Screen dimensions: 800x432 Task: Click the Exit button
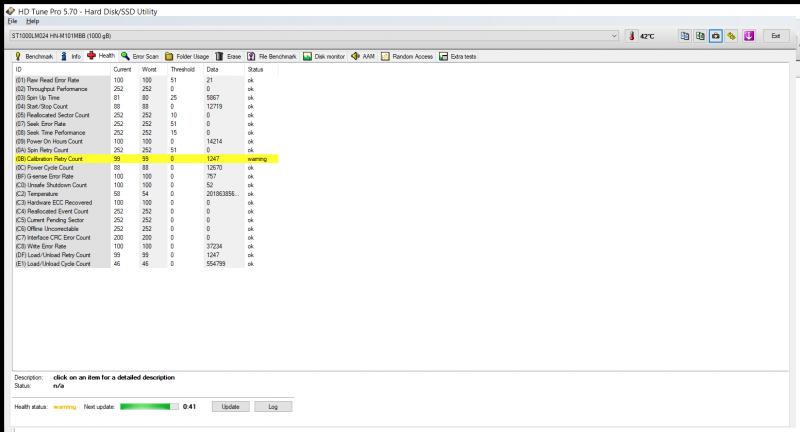pyautogui.click(x=776, y=36)
